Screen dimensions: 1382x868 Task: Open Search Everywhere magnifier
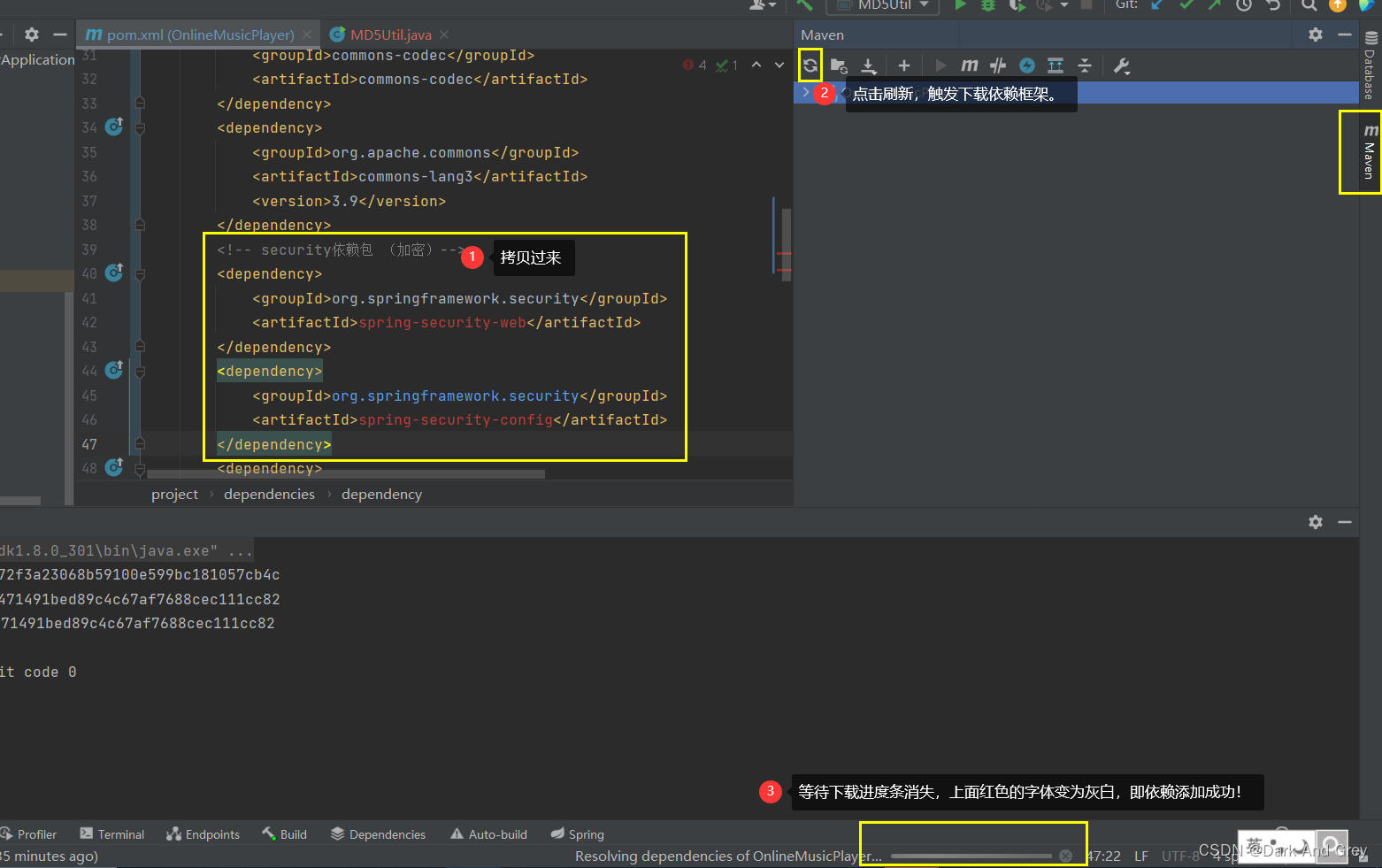click(1309, 5)
